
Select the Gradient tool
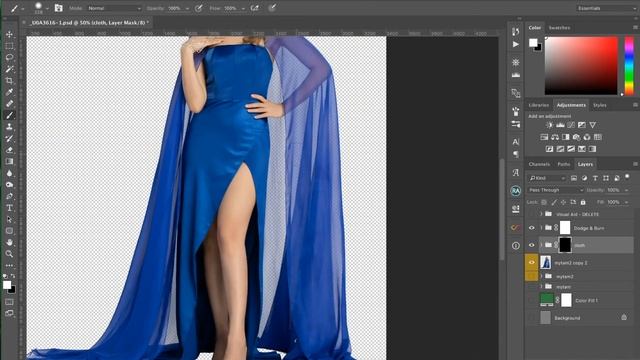[9, 161]
